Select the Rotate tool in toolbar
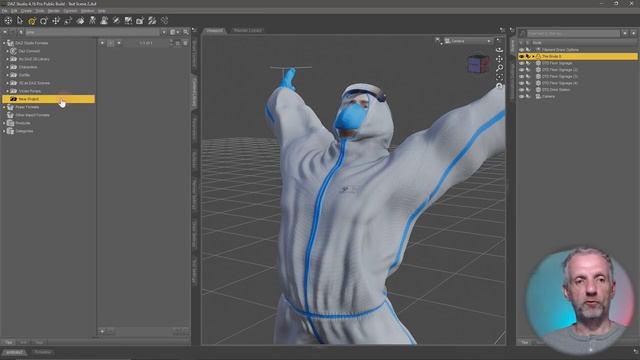 (44, 20)
